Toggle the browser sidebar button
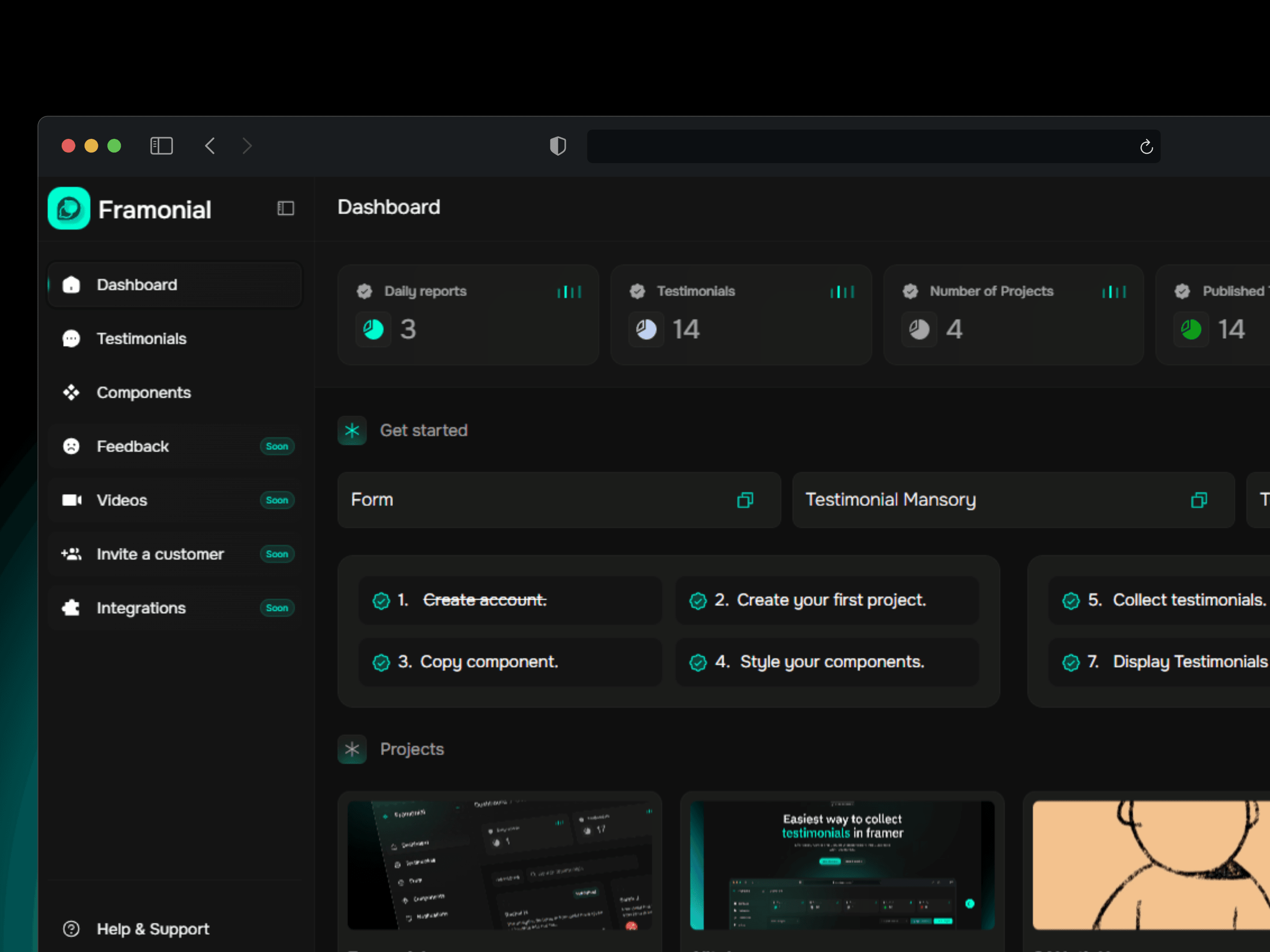1270x952 pixels. [161, 146]
